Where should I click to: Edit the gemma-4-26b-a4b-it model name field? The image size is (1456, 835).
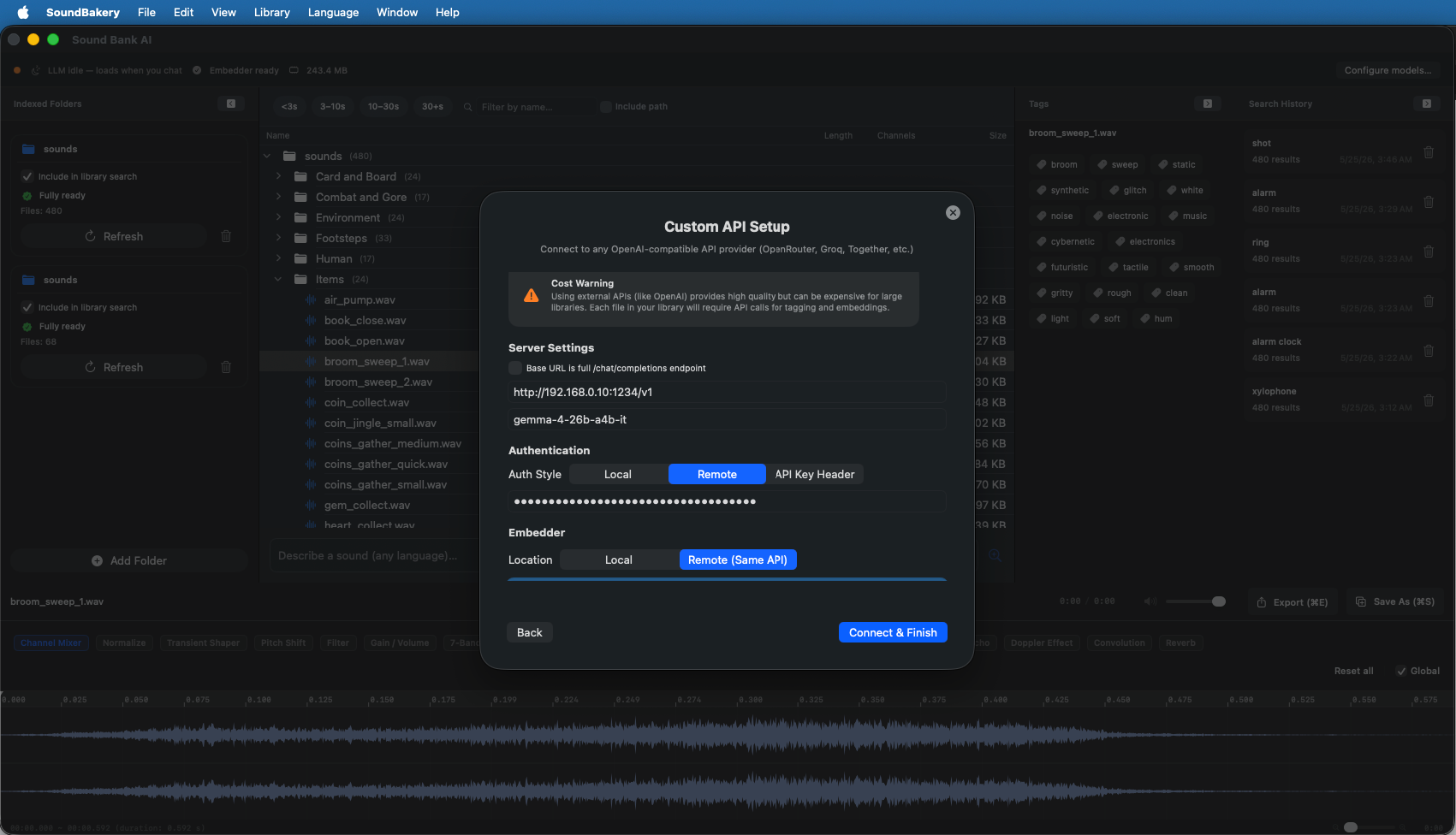click(727, 419)
